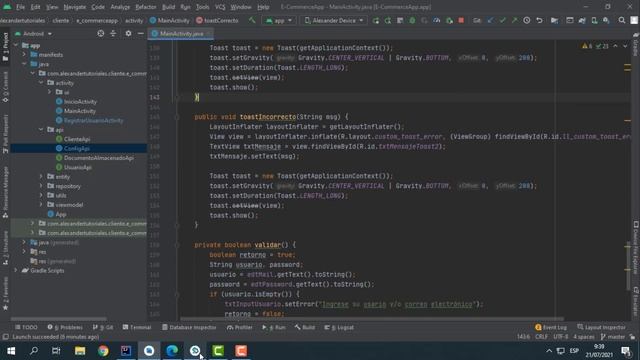Viewport: 640px width, 360px height.
Task: Click the Stop red square icon
Action: tap(461, 20)
